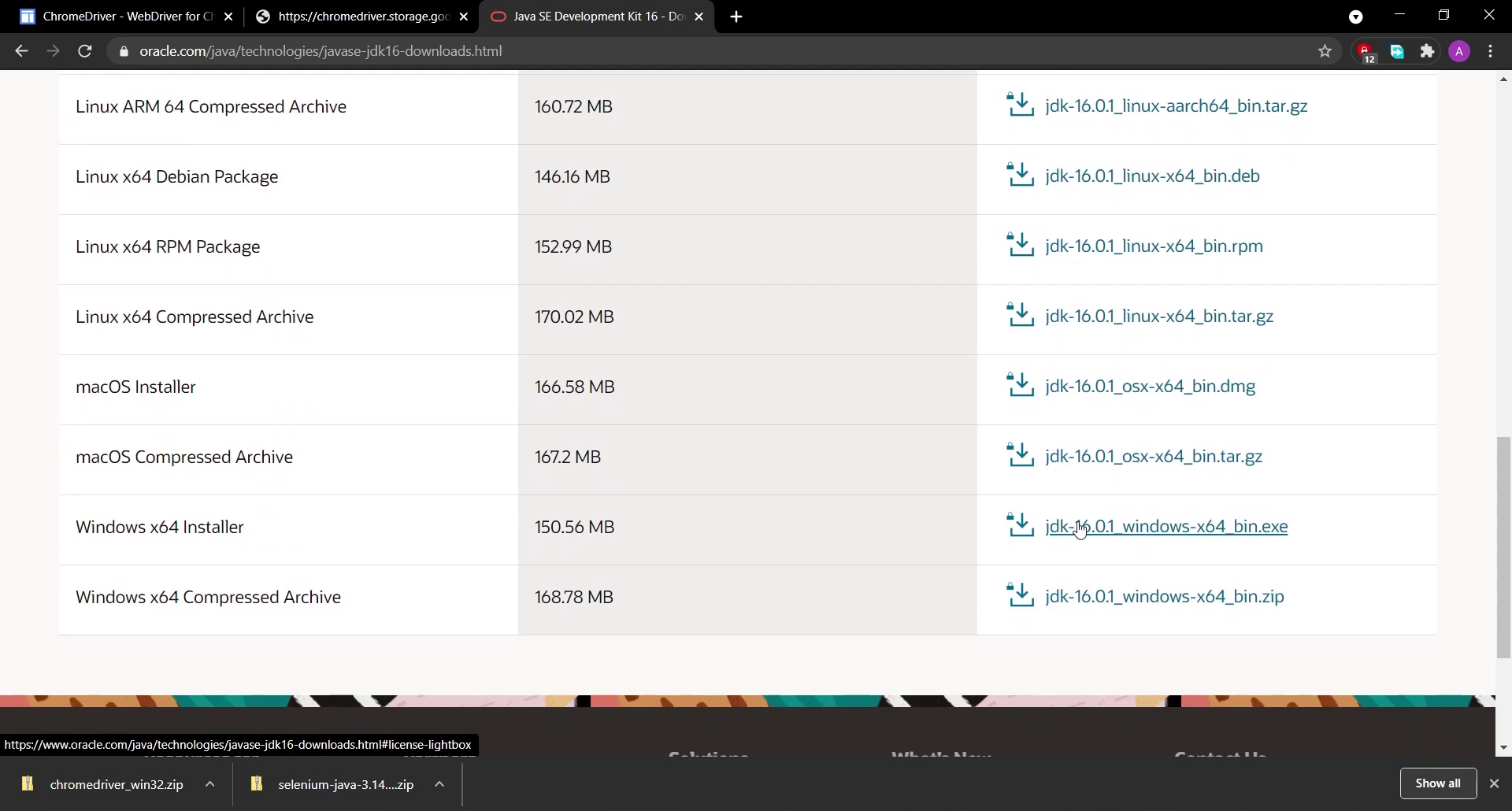Select 'Linux ARM 64 Compressed Archive' text
The image size is (1512, 811).
[211, 106]
